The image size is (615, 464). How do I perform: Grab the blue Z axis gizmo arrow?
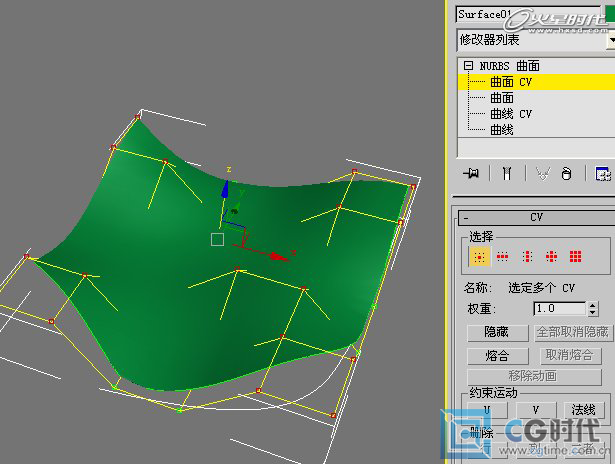(x=225, y=189)
